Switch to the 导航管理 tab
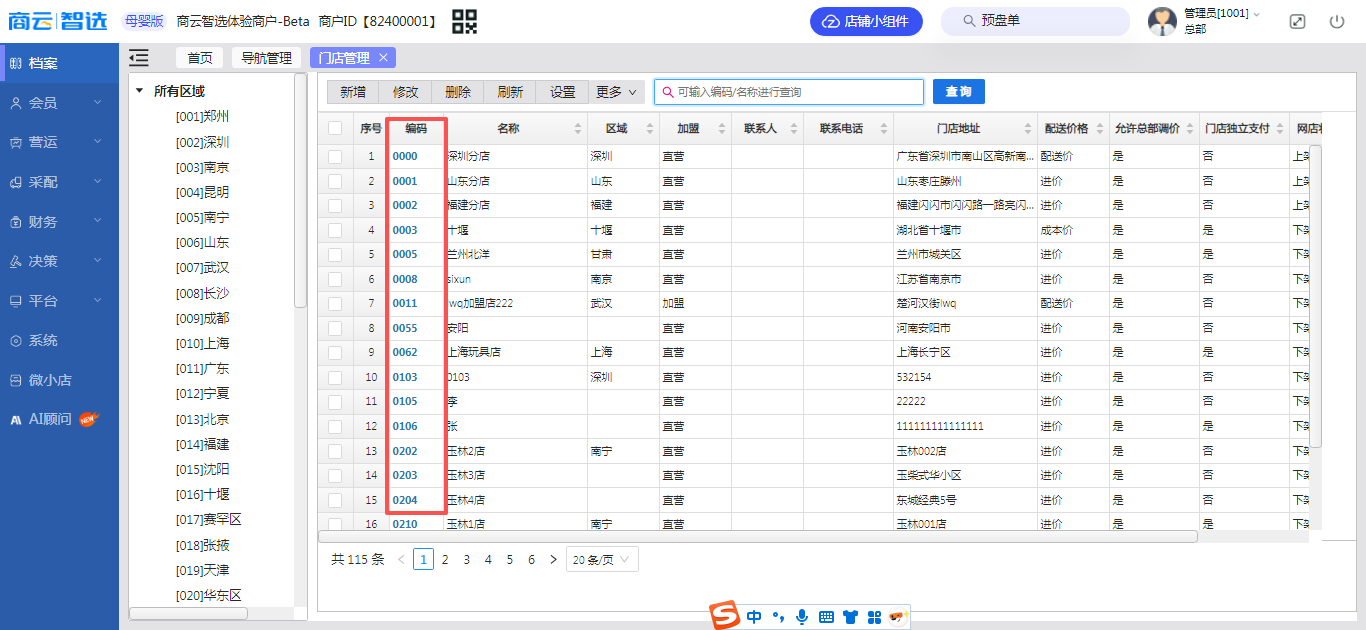 click(x=266, y=58)
